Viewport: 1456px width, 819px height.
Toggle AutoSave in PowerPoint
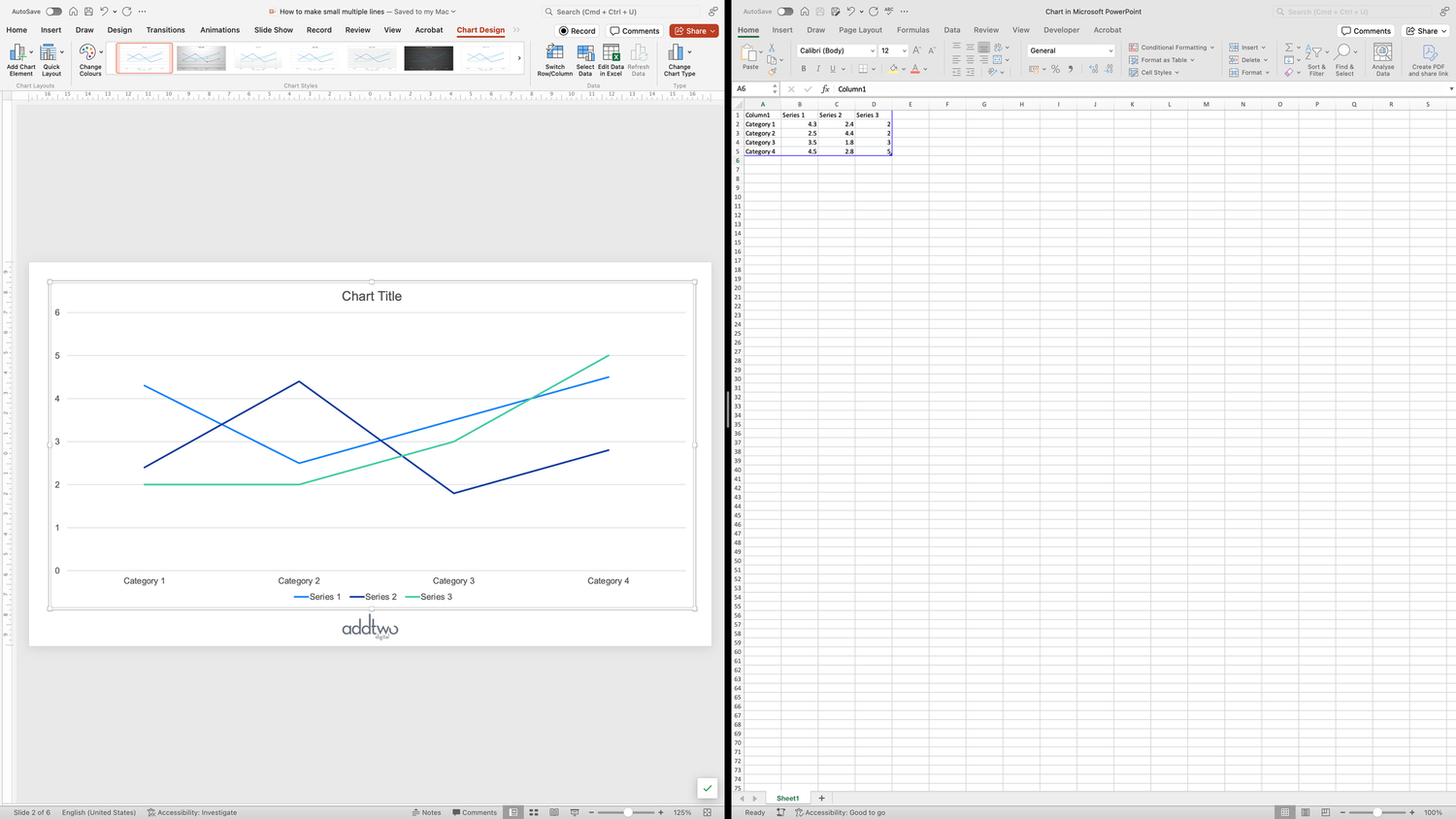coord(53,11)
